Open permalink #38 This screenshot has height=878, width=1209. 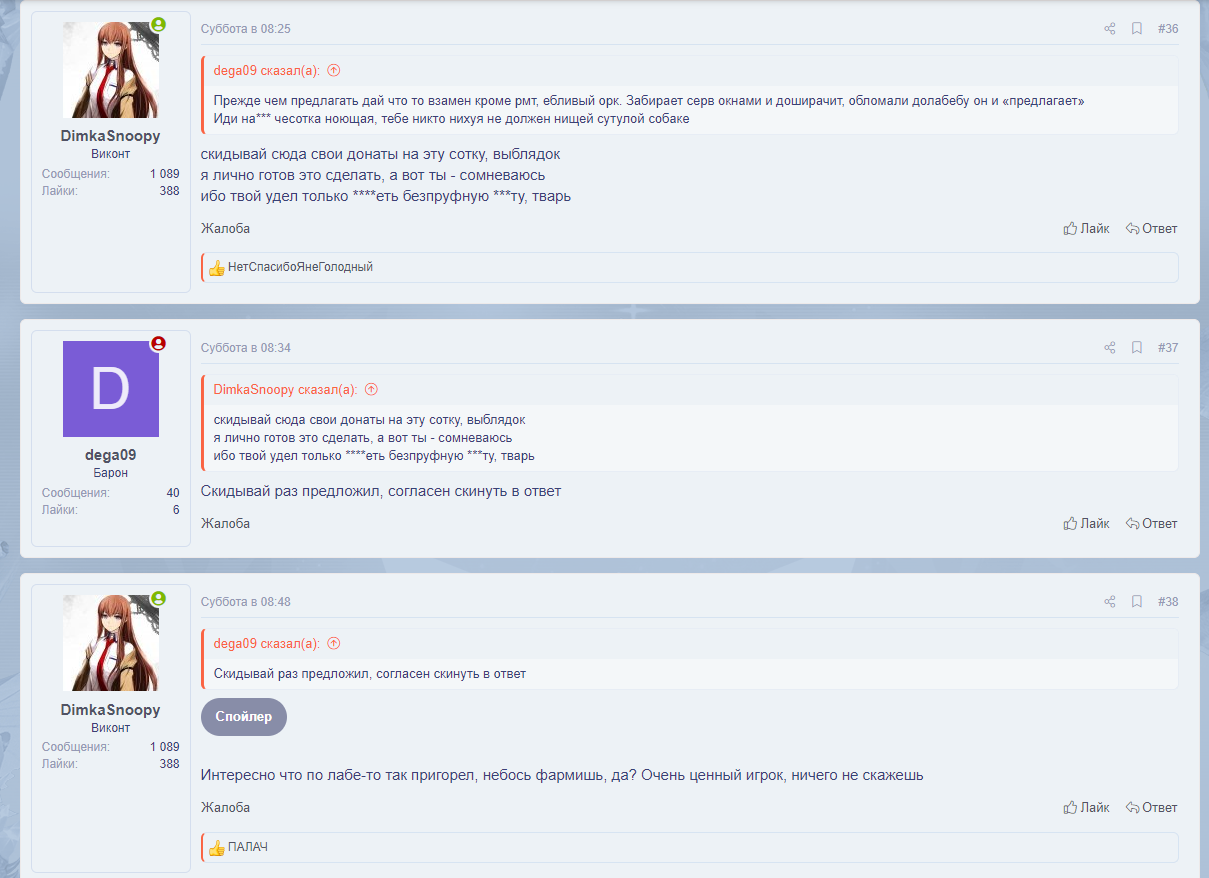(1168, 602)
